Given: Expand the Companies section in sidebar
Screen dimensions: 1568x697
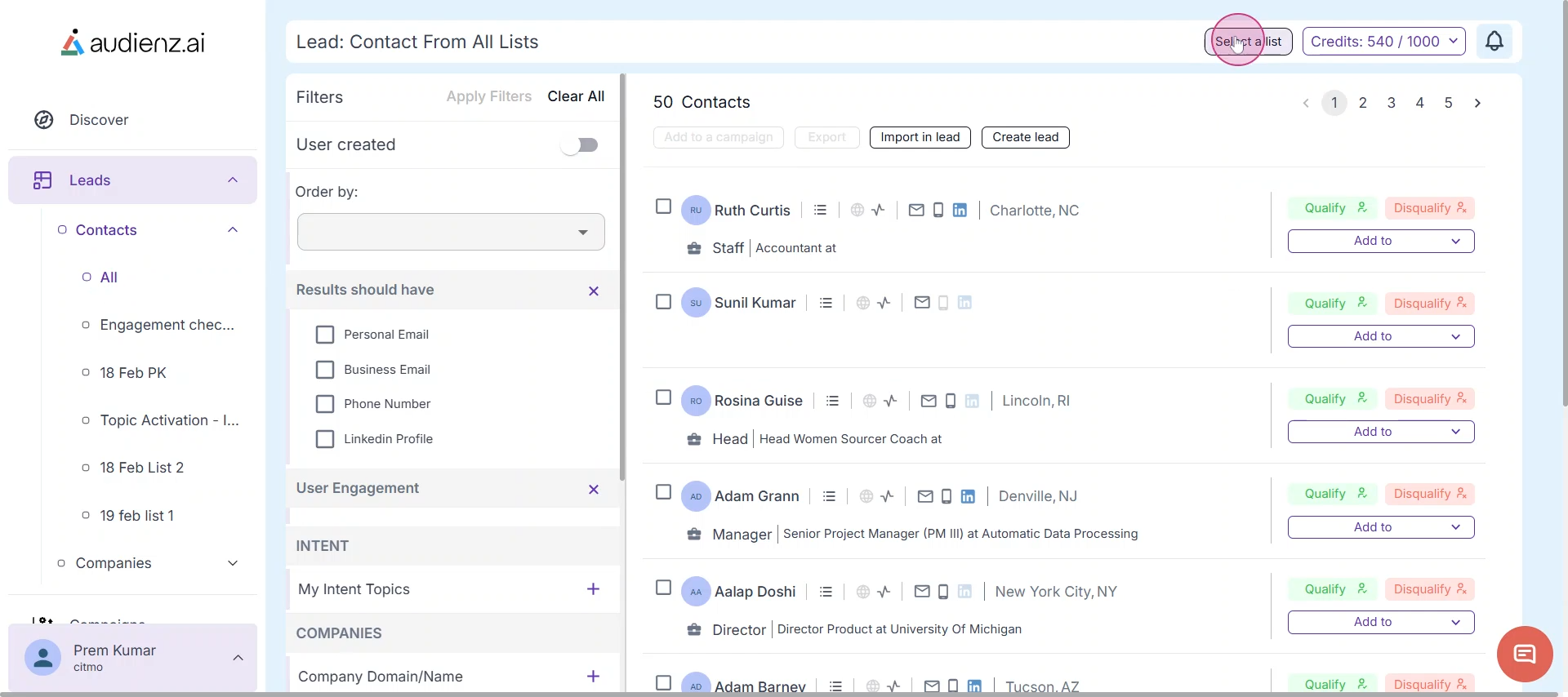Looking at the screenshot, I should (x=233, y=563).
